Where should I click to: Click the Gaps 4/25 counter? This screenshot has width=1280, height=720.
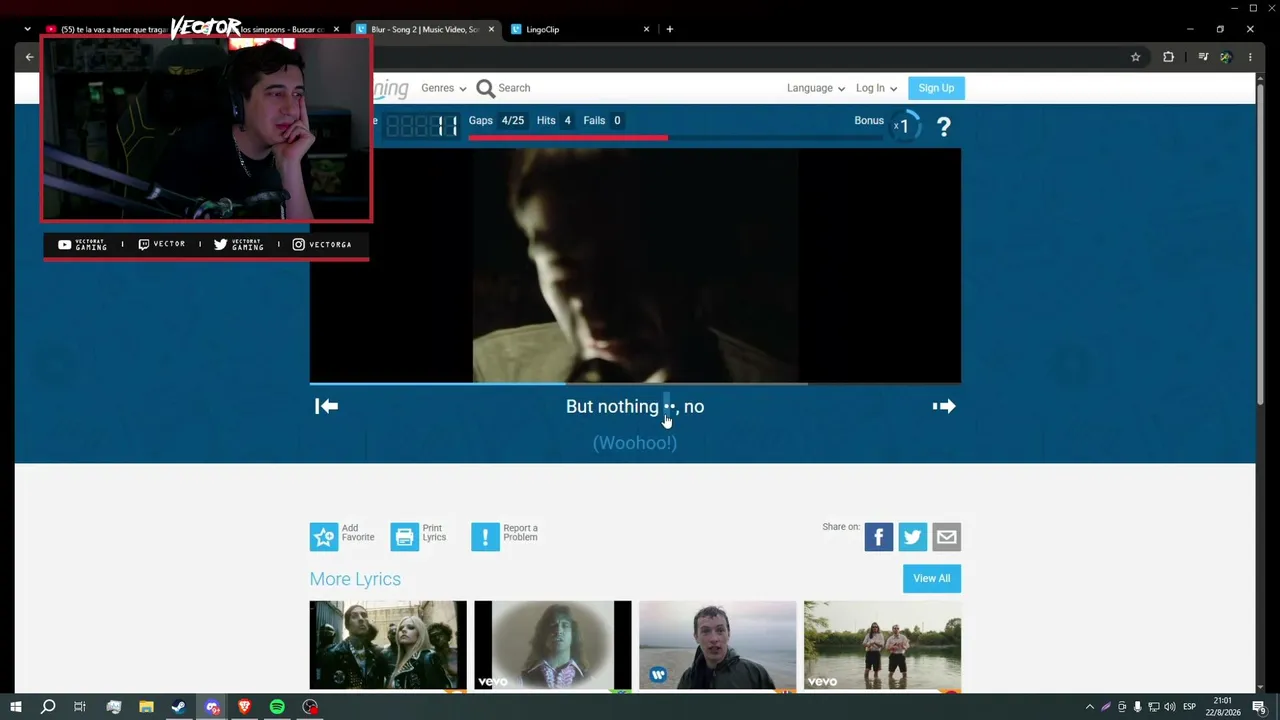click(x=496, y=120)
